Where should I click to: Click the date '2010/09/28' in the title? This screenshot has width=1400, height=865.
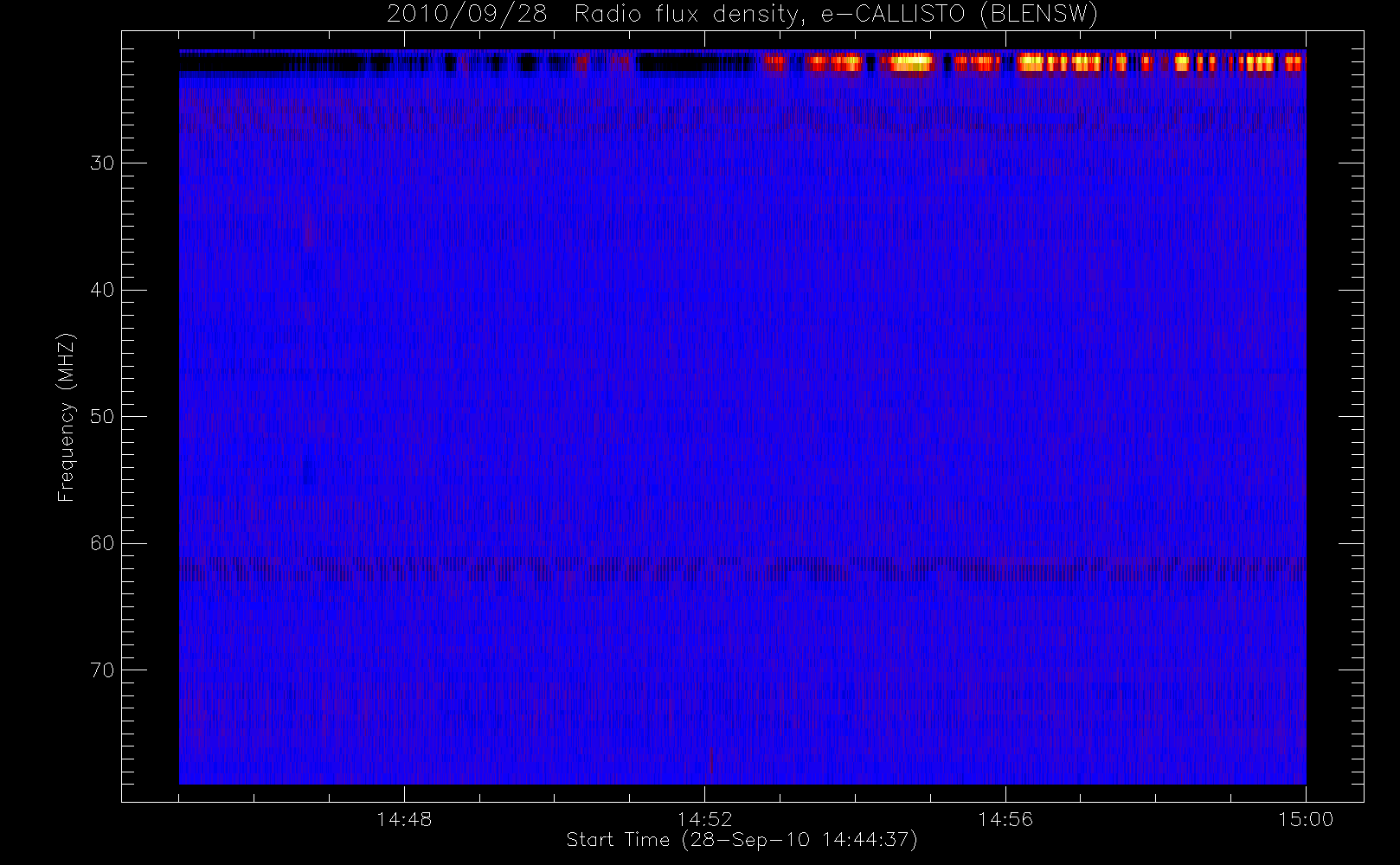pyautogui.click(x=467, y=15)
